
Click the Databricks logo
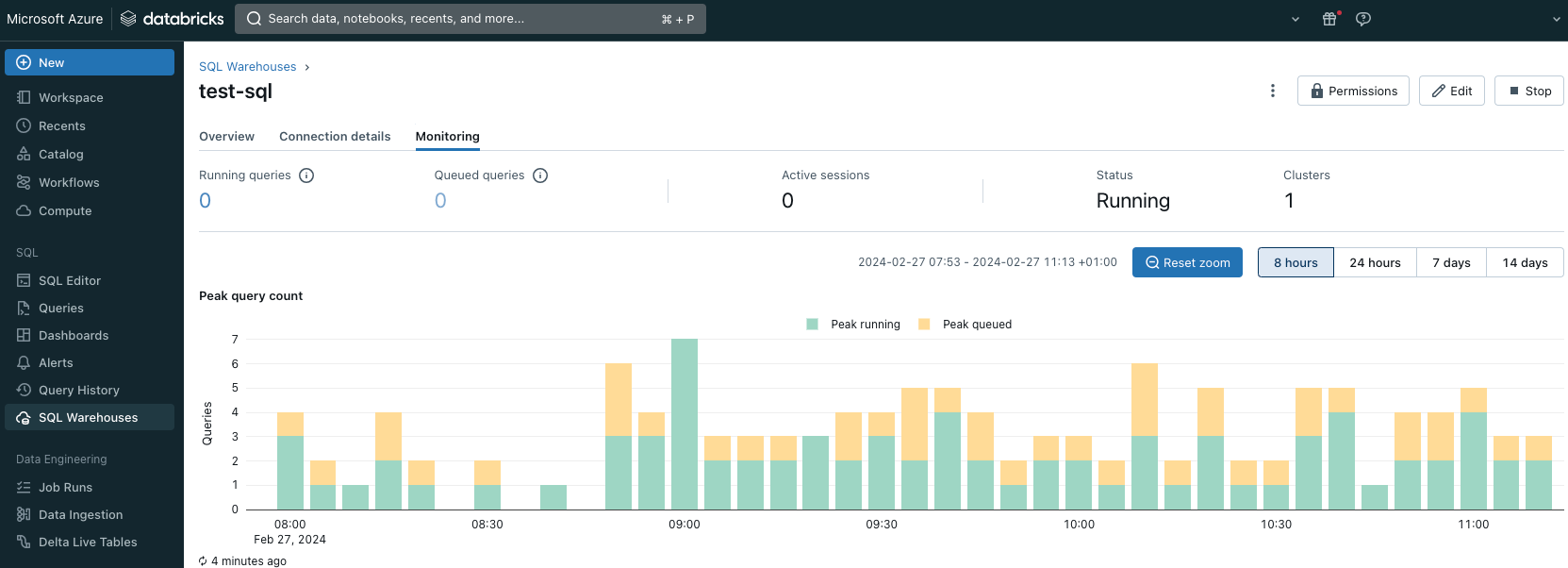point(173,19)
